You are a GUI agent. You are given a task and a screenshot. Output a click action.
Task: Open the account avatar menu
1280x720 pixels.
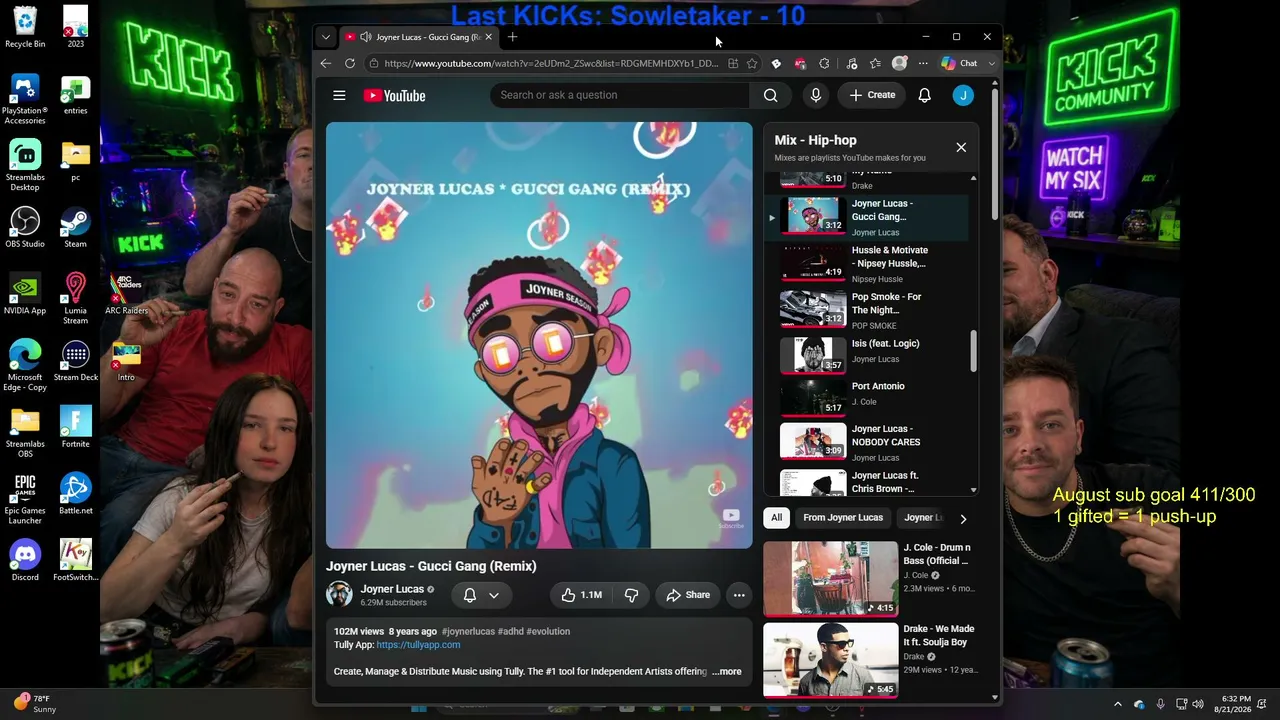963,95
